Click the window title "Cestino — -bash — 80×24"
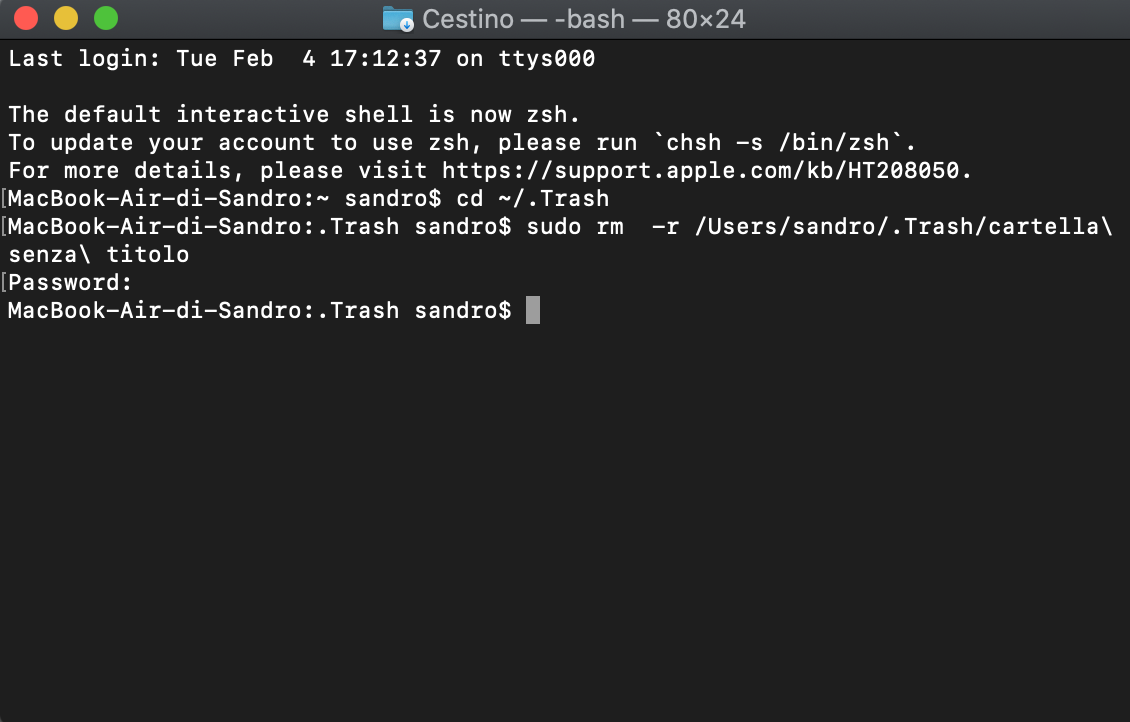This screenshot has height=722, width=1130. point(584,19)
